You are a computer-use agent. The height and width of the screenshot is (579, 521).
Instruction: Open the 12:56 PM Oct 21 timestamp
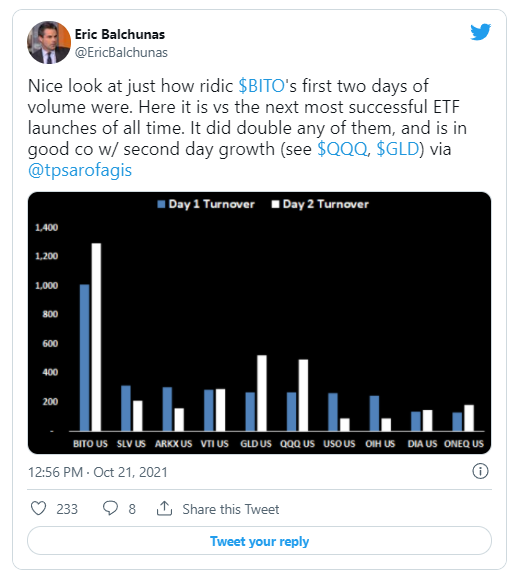coord(98,472)
